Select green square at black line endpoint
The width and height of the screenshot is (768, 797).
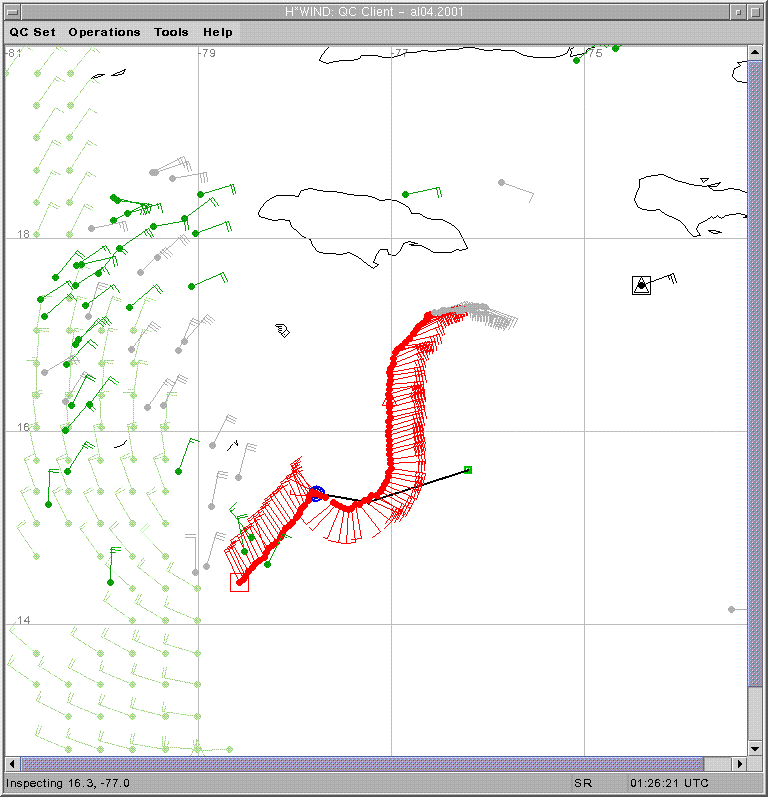click(467, 470)
